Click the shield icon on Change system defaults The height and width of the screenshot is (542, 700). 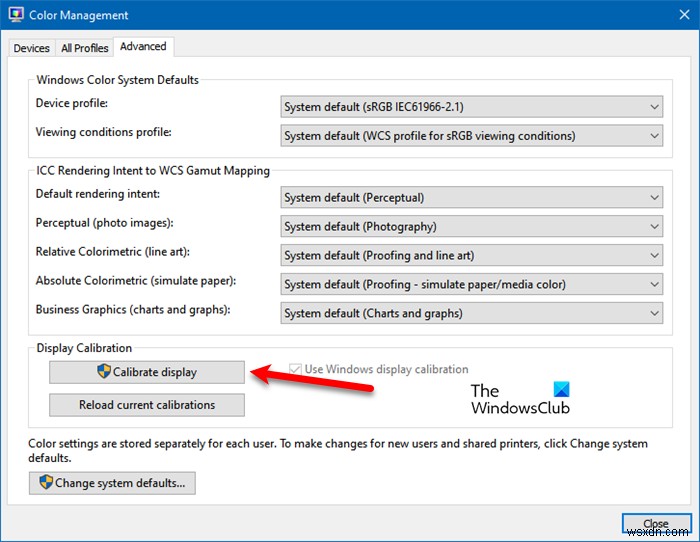[46, 482]
